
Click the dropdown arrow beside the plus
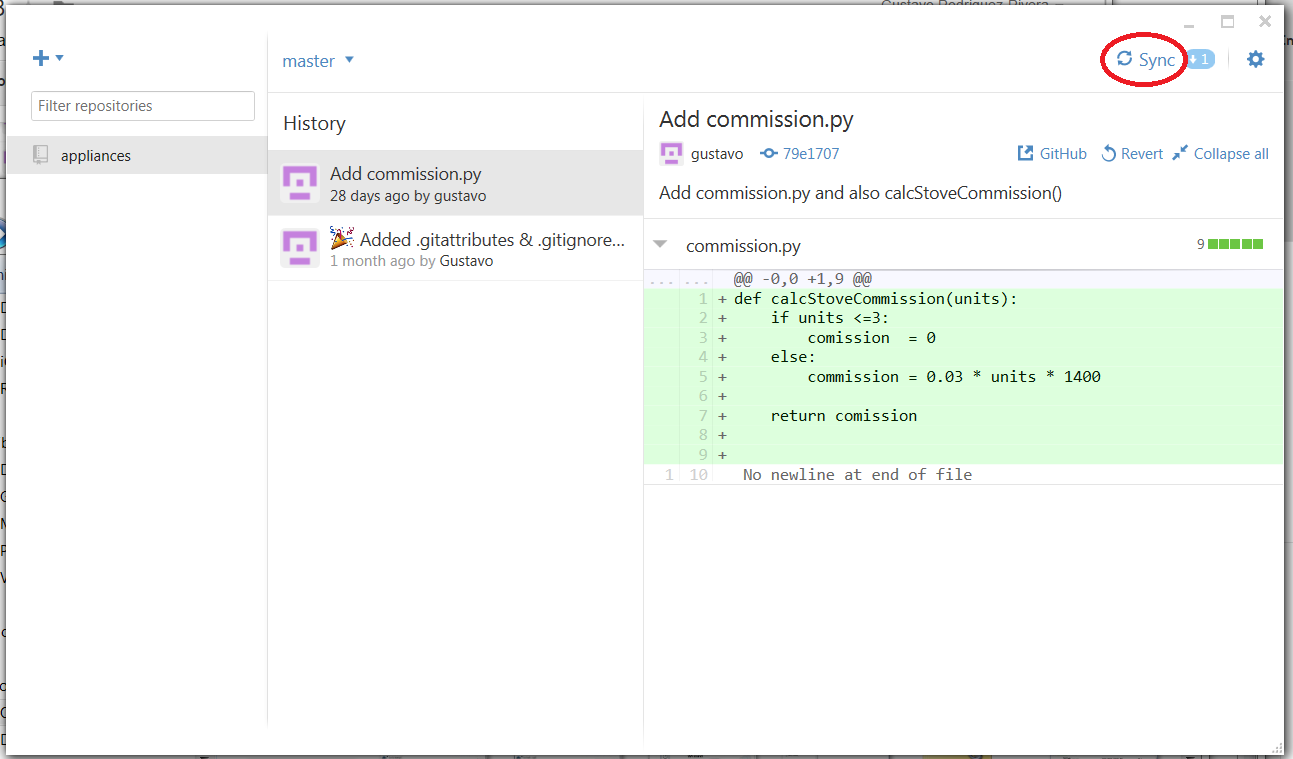(x=60, y=58)
